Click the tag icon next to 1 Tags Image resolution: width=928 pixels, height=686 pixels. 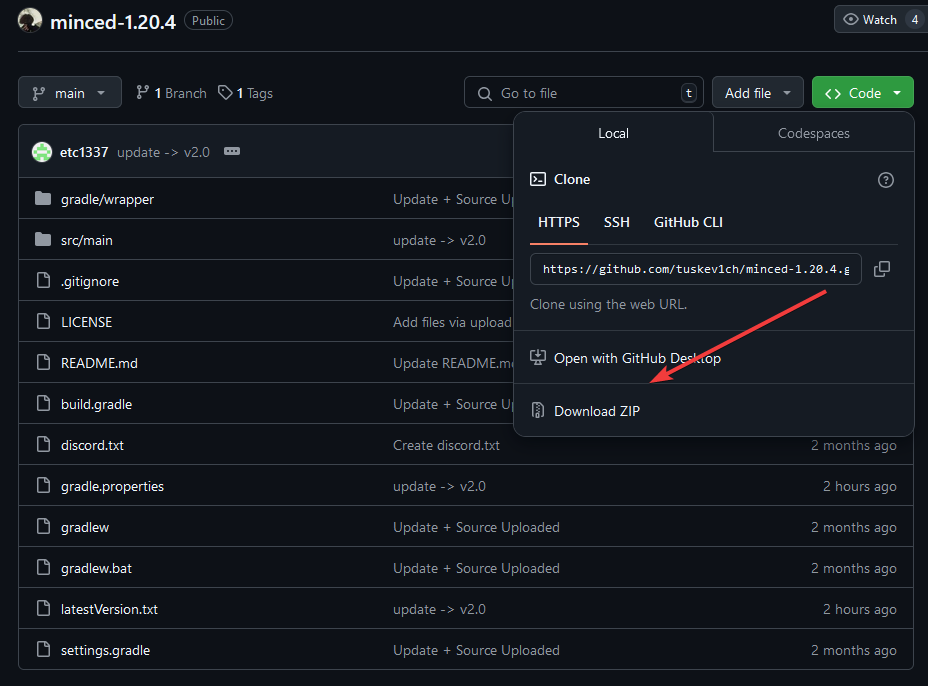pos(225,92)
